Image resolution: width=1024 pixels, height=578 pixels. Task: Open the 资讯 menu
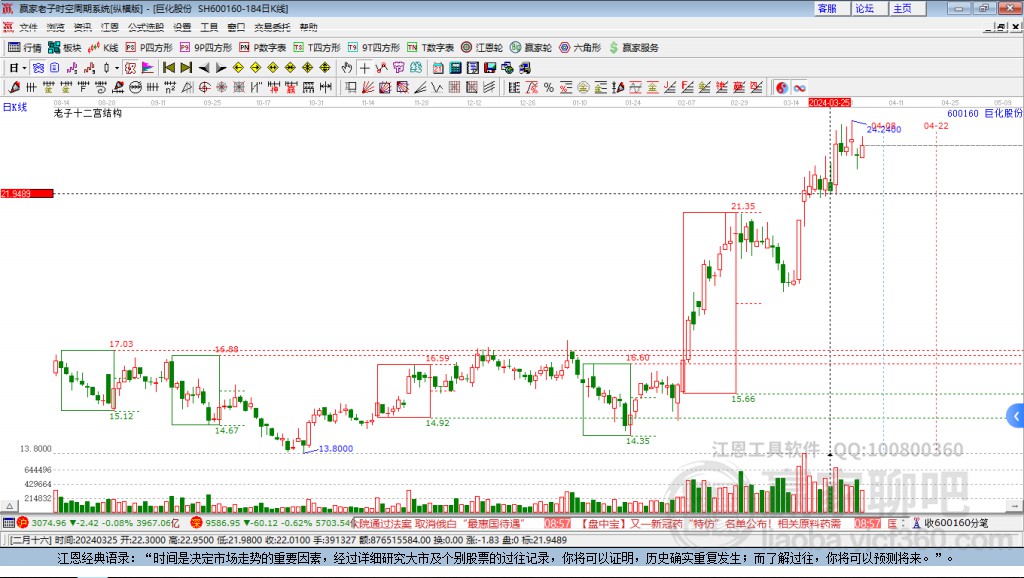(x=82, y=27)
